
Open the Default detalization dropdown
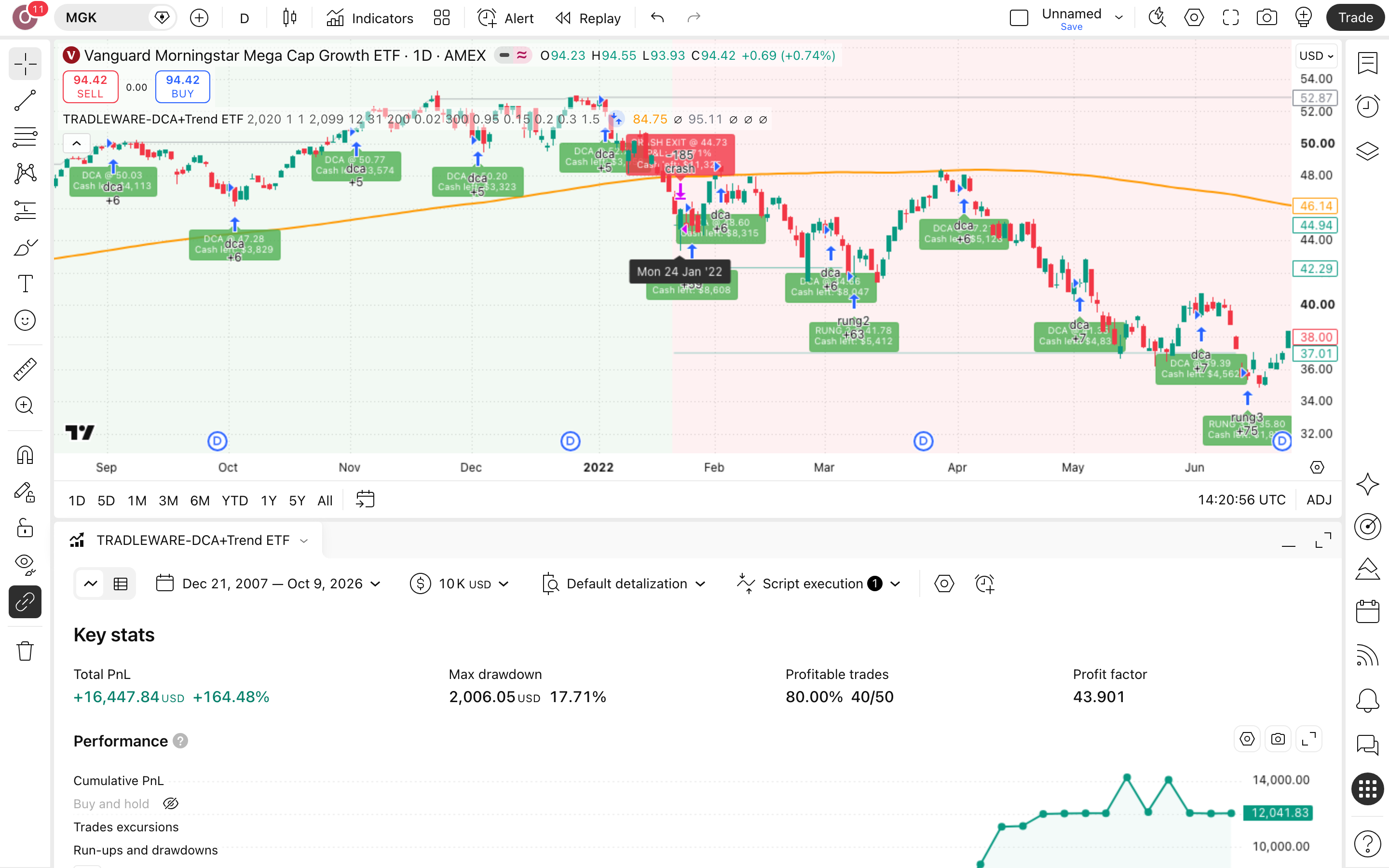point(624,584)
